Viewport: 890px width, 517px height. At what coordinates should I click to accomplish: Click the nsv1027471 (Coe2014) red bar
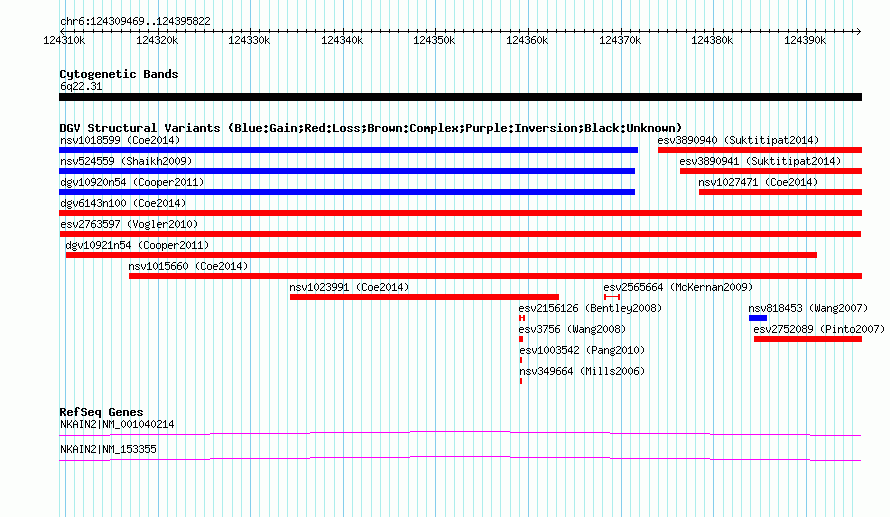point(780,192)
